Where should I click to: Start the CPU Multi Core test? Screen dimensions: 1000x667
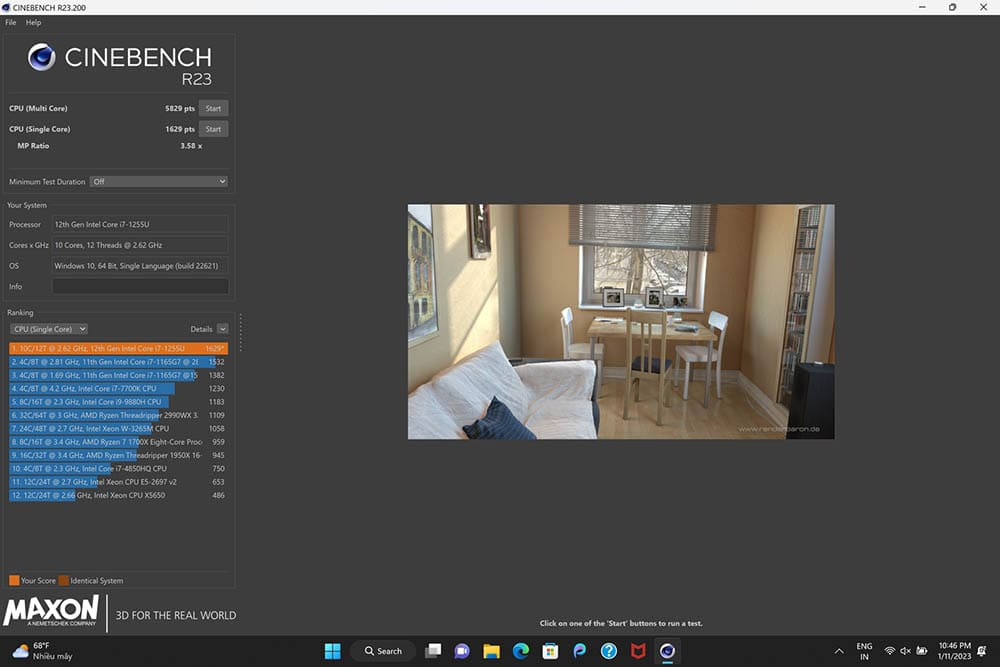coord(213,108)
